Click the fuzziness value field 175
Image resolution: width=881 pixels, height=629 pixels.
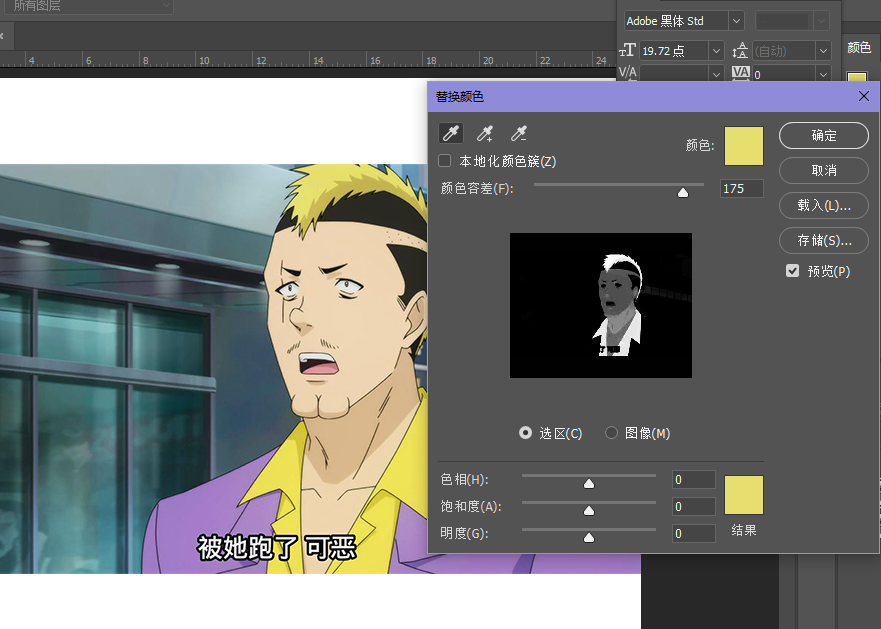(x=742, y=189)
